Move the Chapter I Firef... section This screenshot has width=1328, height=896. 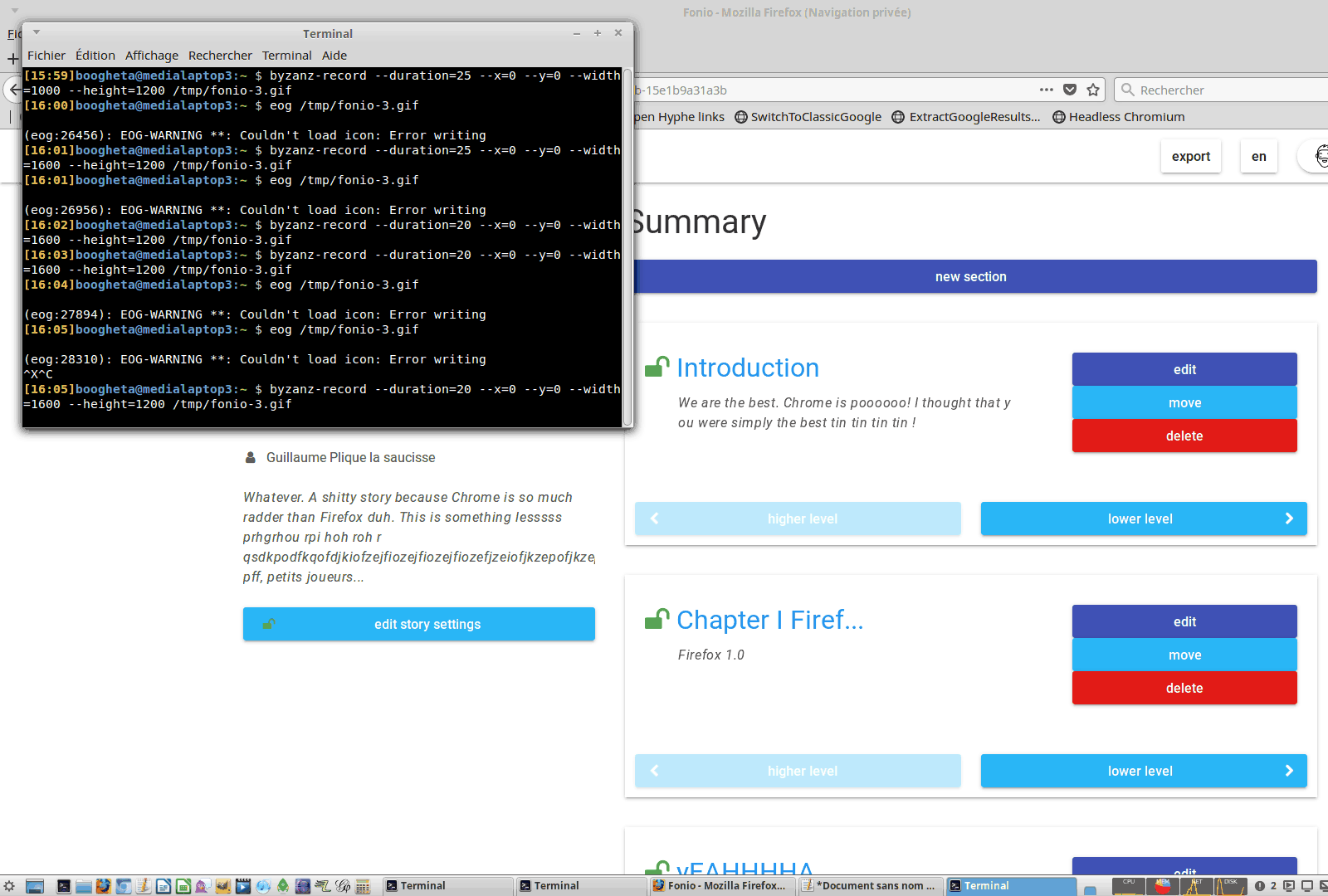[x=1184, y=655]
